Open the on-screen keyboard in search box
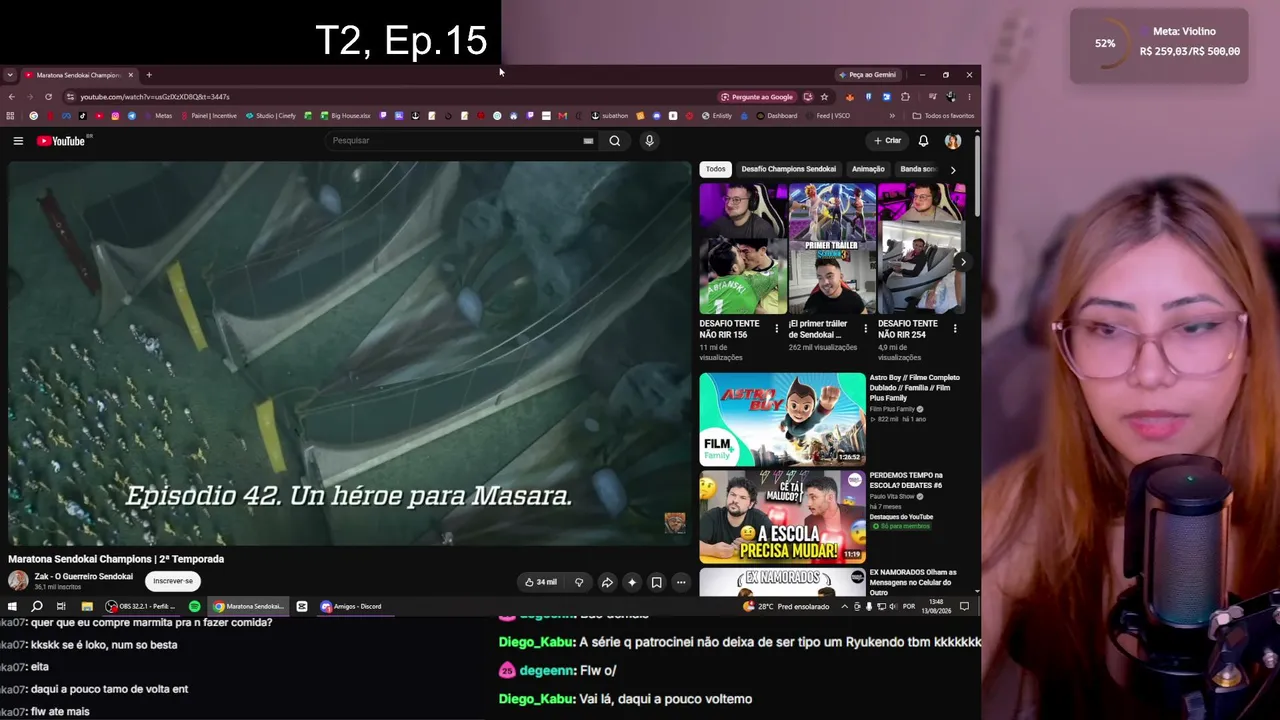Image resolution: width=1280 pixels, height=720 pixels. (x=588, y=141)
